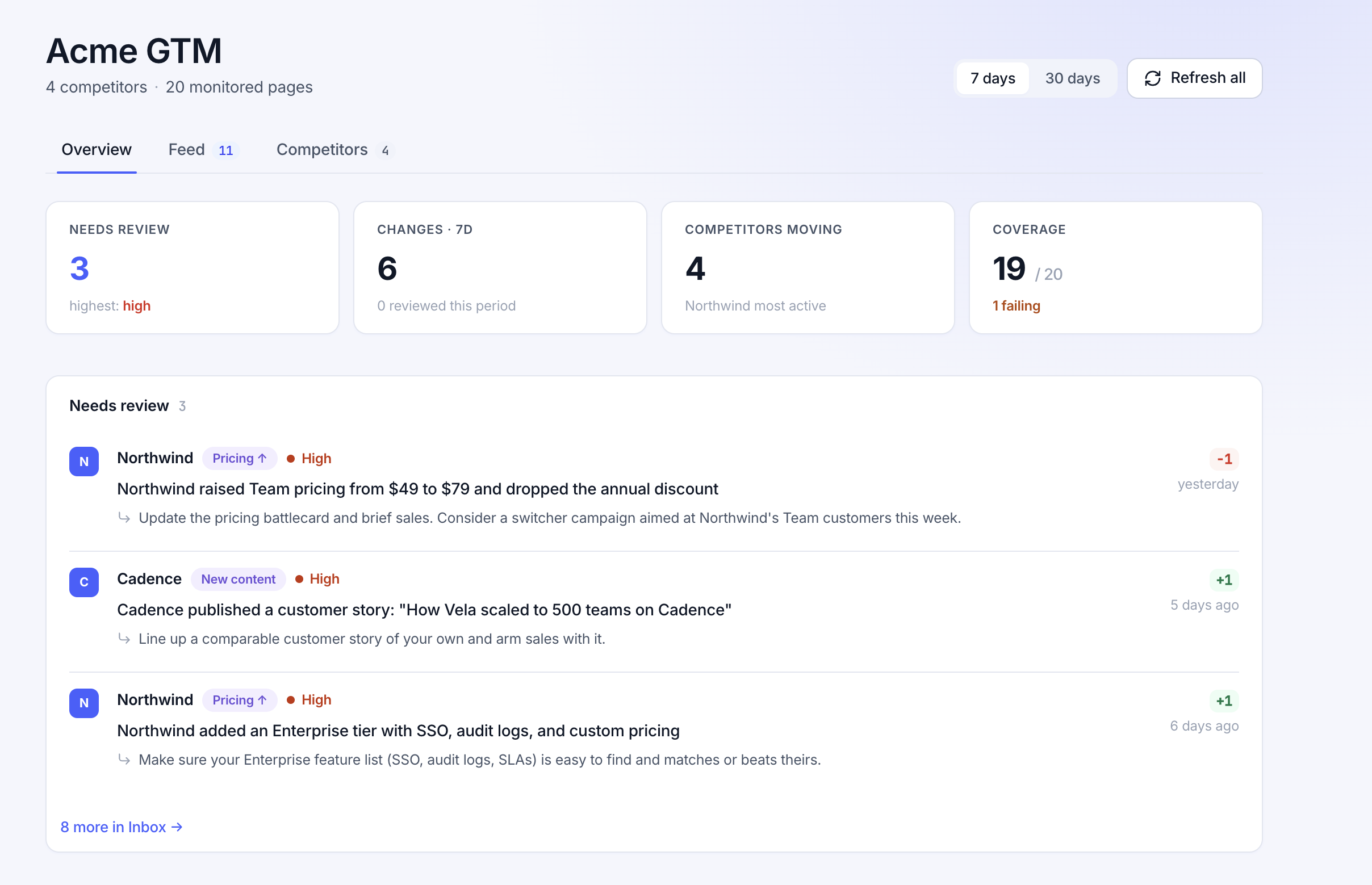This screenshot has height=885, width=1372.
Task: Open the Competitors tab
Action: [334, 149]
